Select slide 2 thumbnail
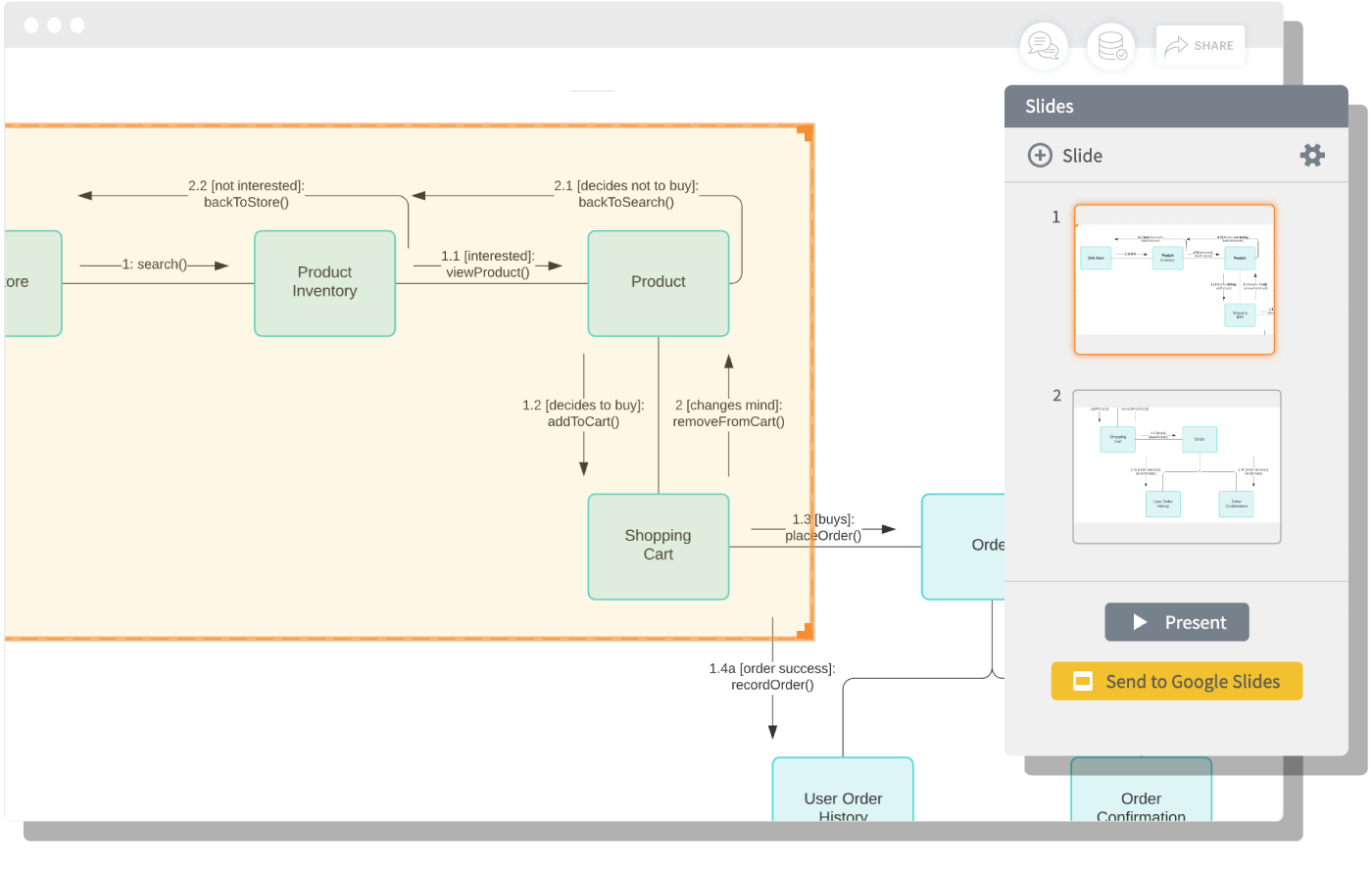The image size is (1372, 870). (x=1177, y=466)
